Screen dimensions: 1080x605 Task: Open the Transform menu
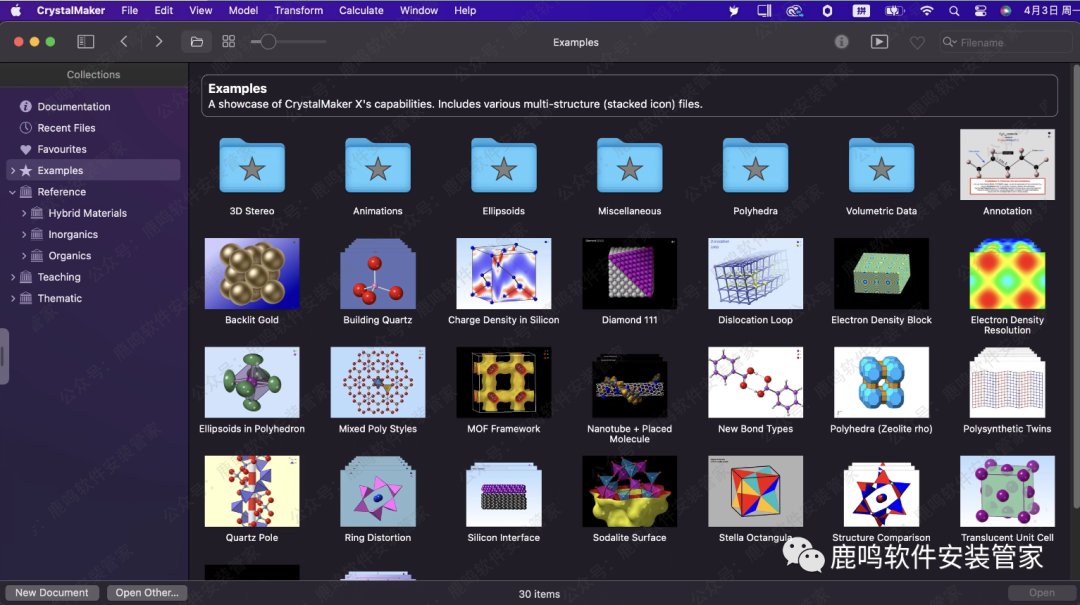point(298,10)
